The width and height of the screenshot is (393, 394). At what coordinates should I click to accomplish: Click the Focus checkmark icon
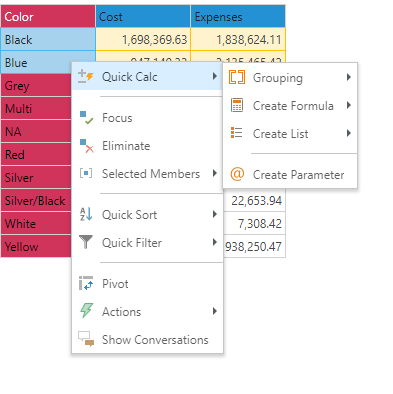click(x=86, y=118)
